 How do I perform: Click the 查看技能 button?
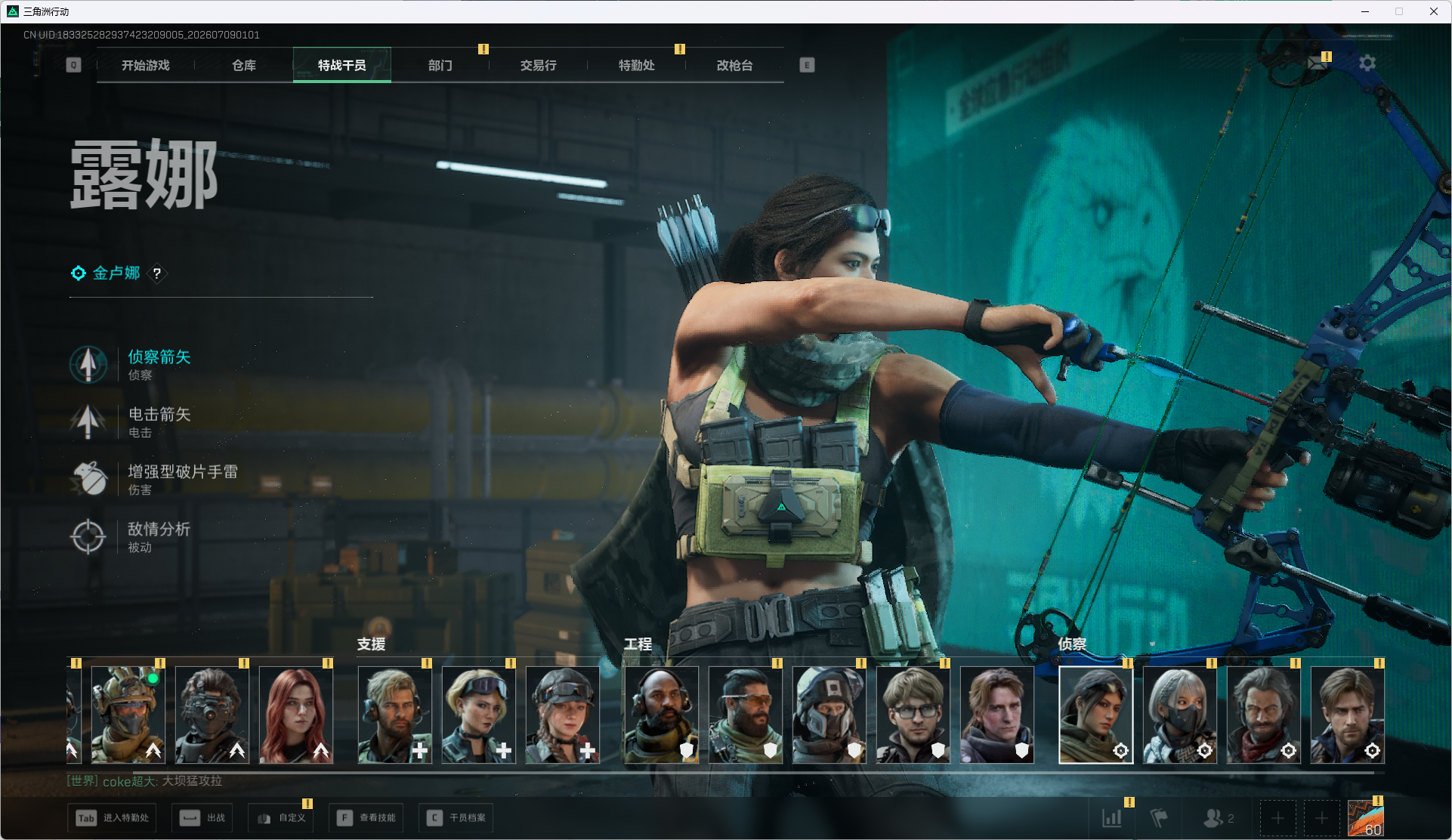[366, 818]
